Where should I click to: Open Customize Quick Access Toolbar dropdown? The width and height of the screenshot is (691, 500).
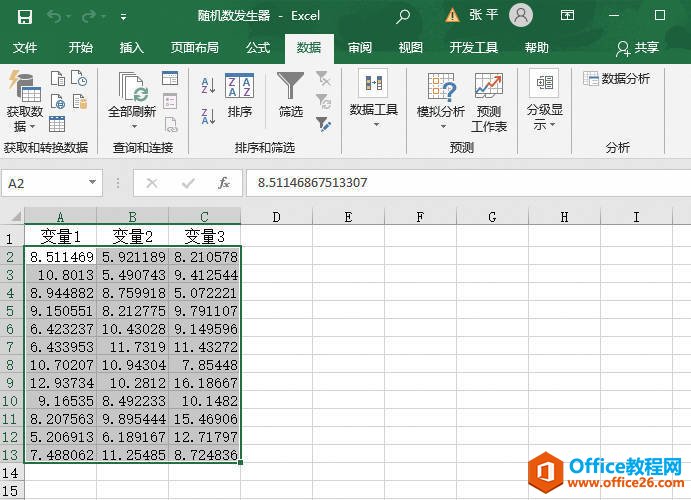point(124,17)
